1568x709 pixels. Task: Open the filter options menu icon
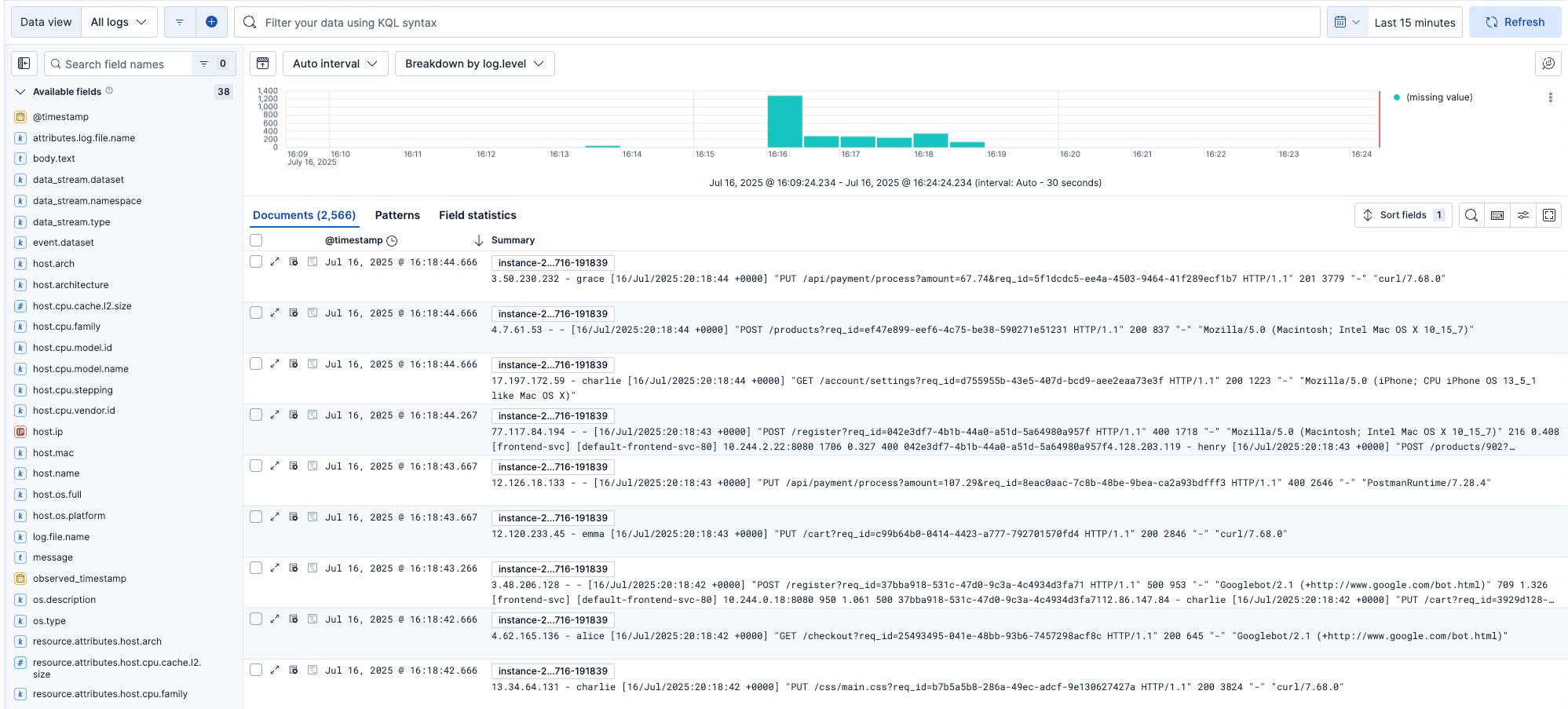tap(180, 22)
